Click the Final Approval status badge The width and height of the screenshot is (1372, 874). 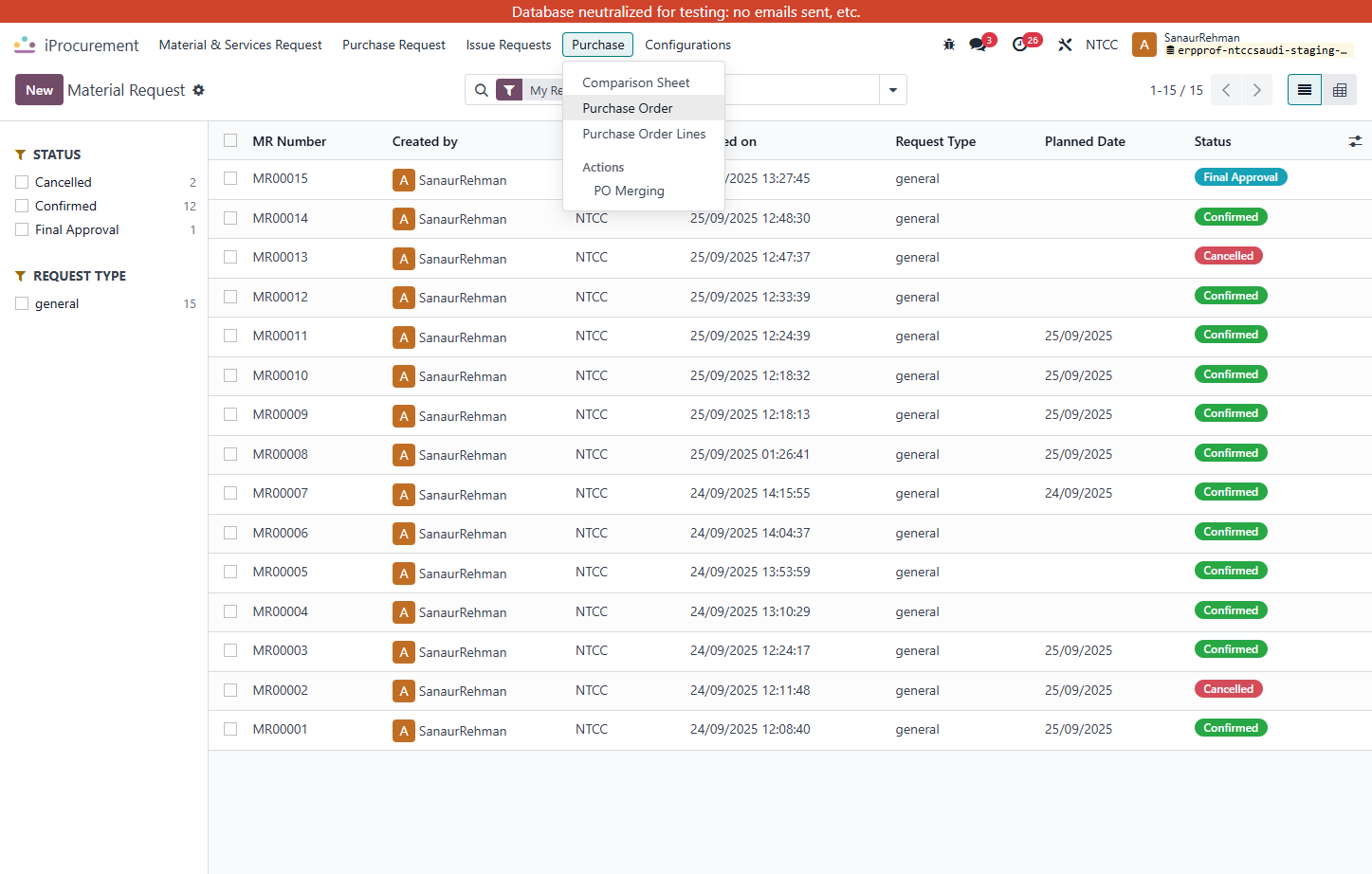(1240, 177)
